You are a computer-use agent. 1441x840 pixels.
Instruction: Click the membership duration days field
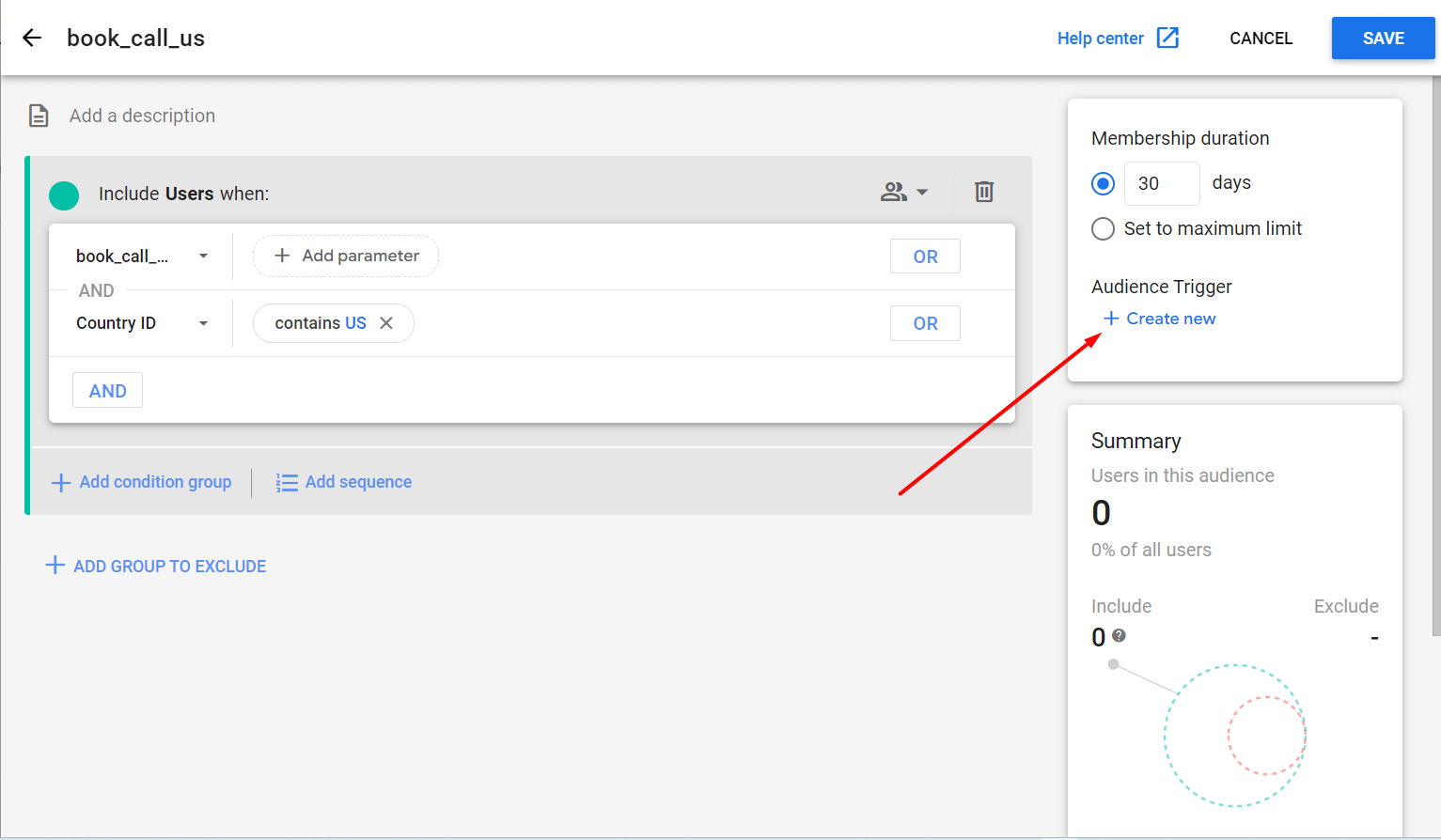[x=1162, y=183]
